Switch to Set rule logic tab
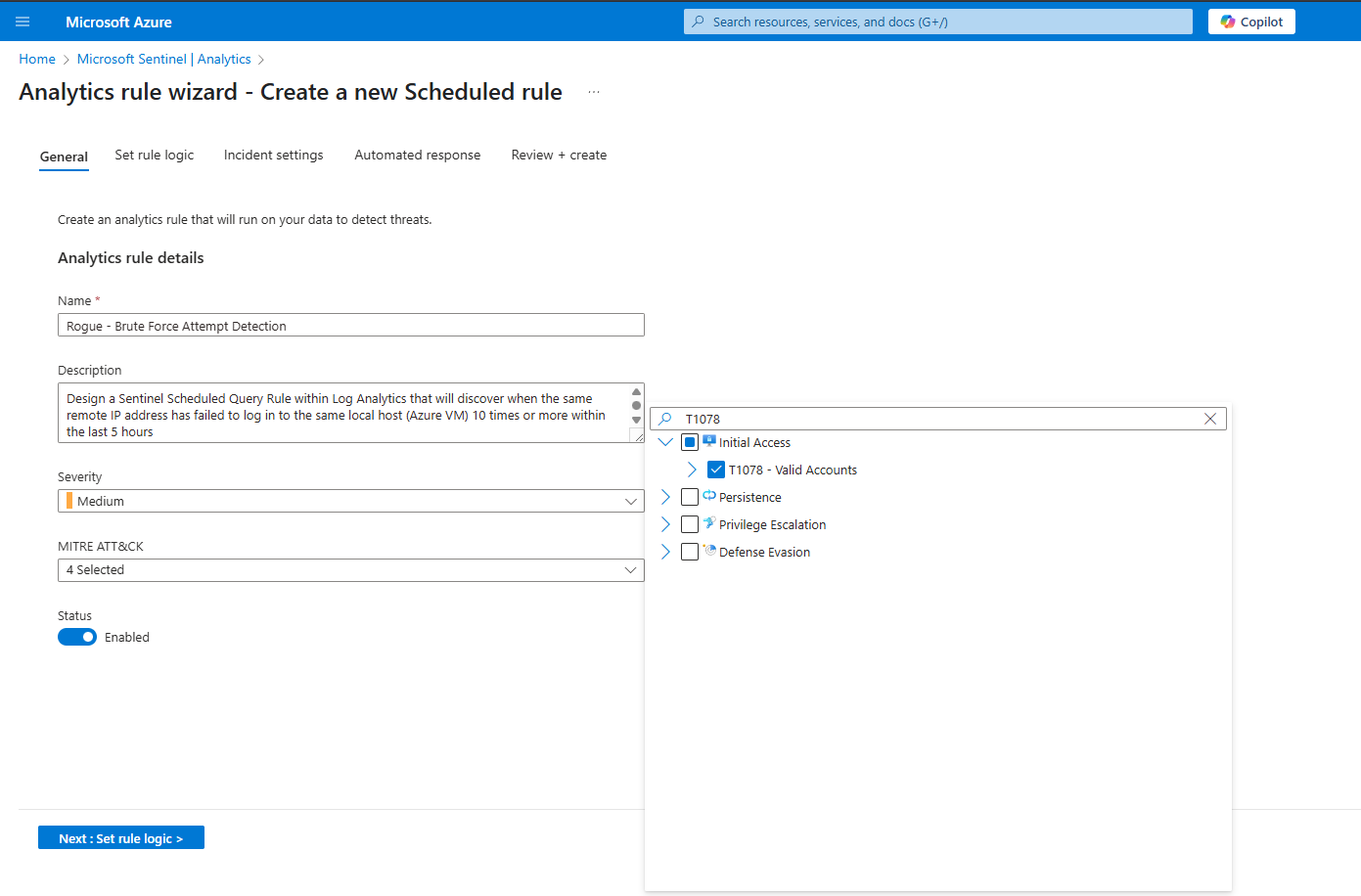The width and height of the screenshot is (1361, 896). (155, 155)
